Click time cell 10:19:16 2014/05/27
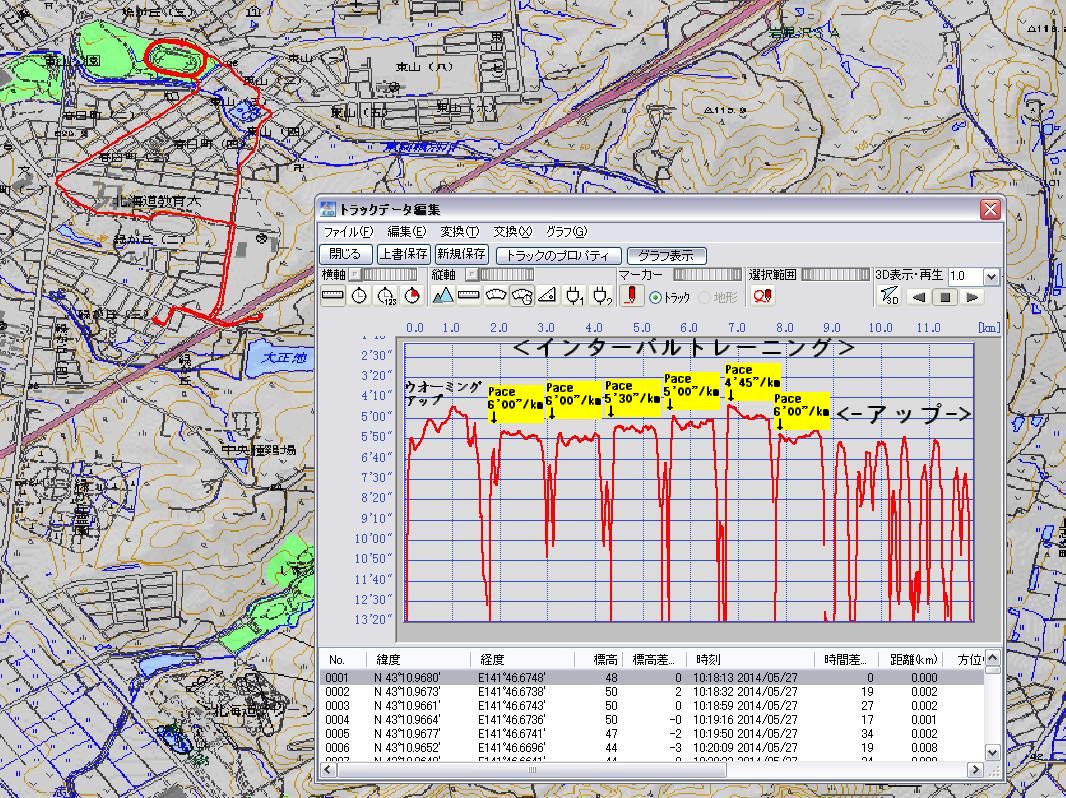Image resolution: width=1066 pixels, height=798 pixels. pyautogui.click(x=745, y=720)
